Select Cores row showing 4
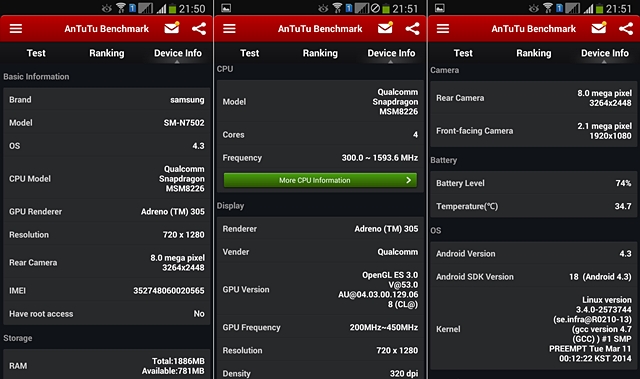 point(320,135)
